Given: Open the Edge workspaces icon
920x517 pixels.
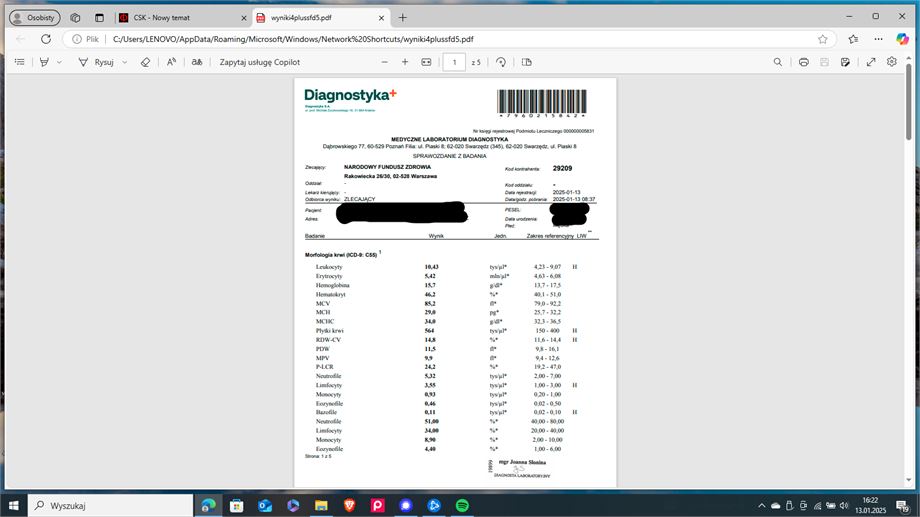Looking at the screenshot, I should 75,18.
